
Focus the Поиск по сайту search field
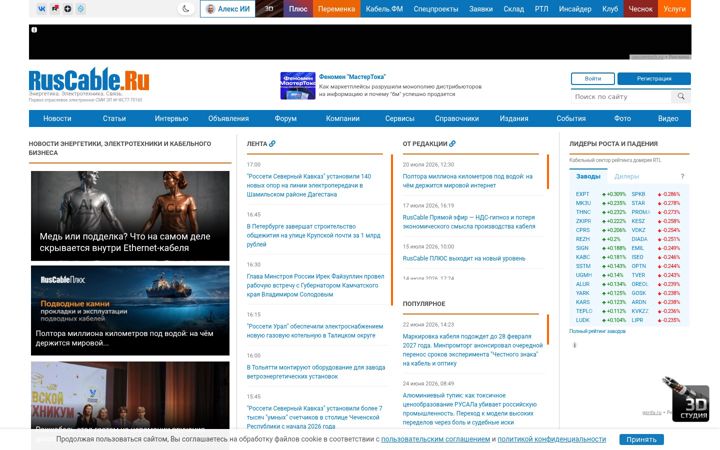(x=621, y=96)
